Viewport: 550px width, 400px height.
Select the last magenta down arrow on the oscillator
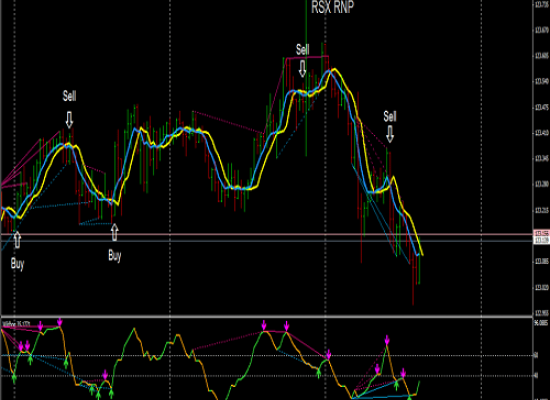[x=403, y=373]
